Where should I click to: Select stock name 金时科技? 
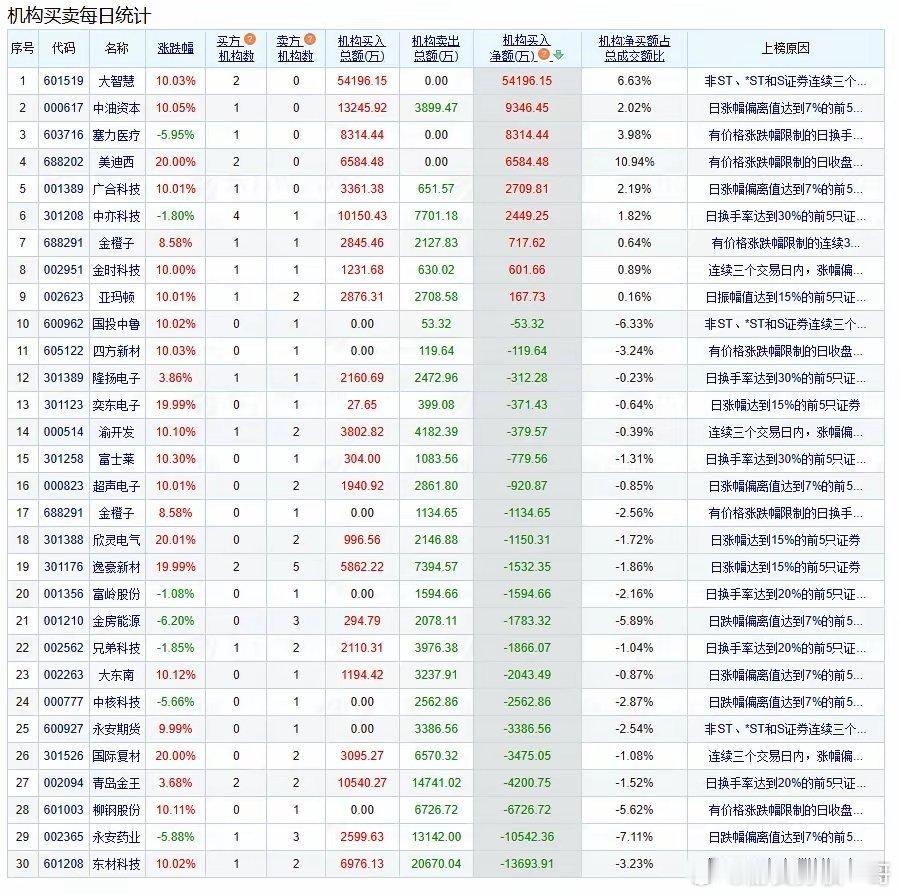pos(117,270)
